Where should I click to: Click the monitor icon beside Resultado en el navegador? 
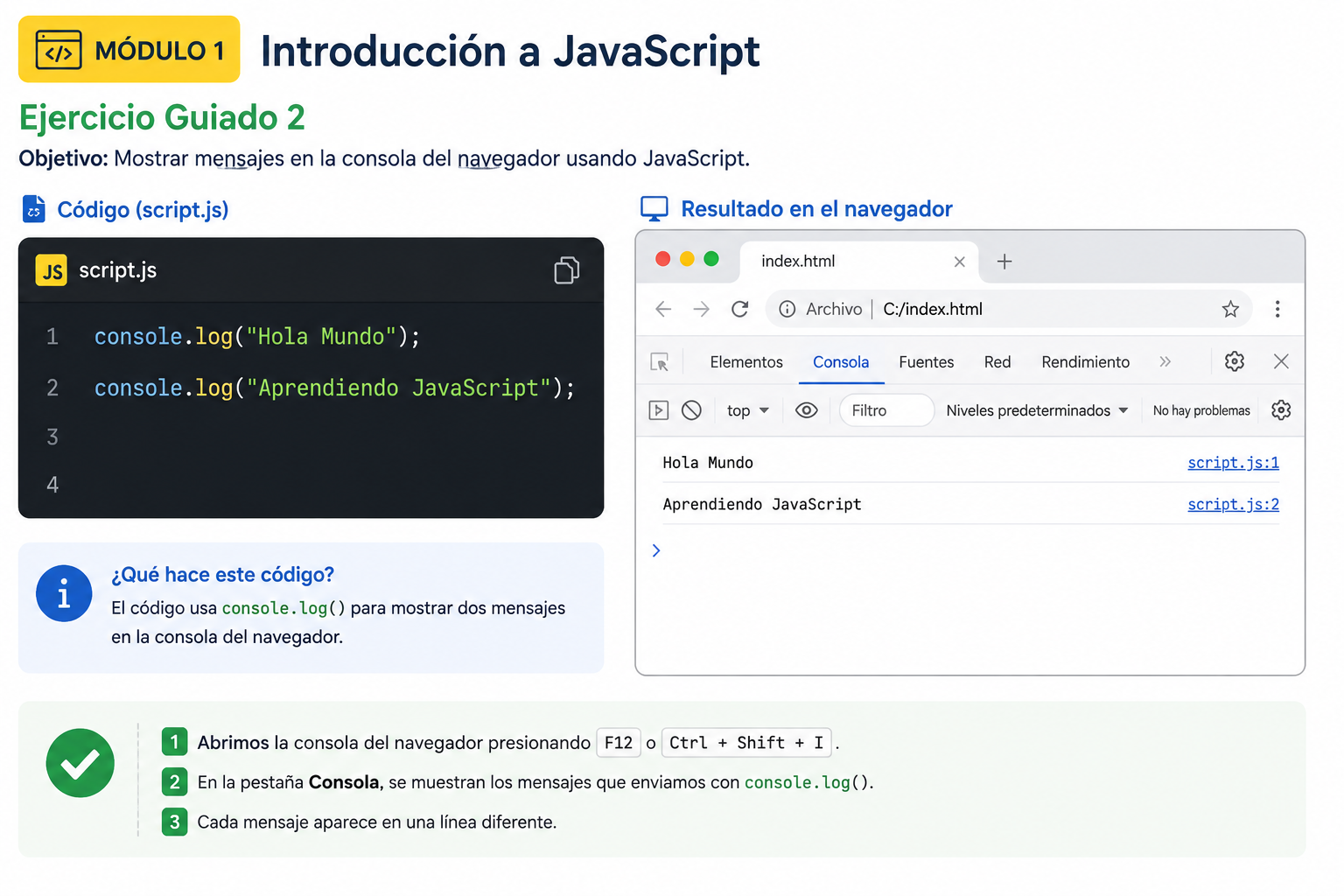click(x=654, y=209)
